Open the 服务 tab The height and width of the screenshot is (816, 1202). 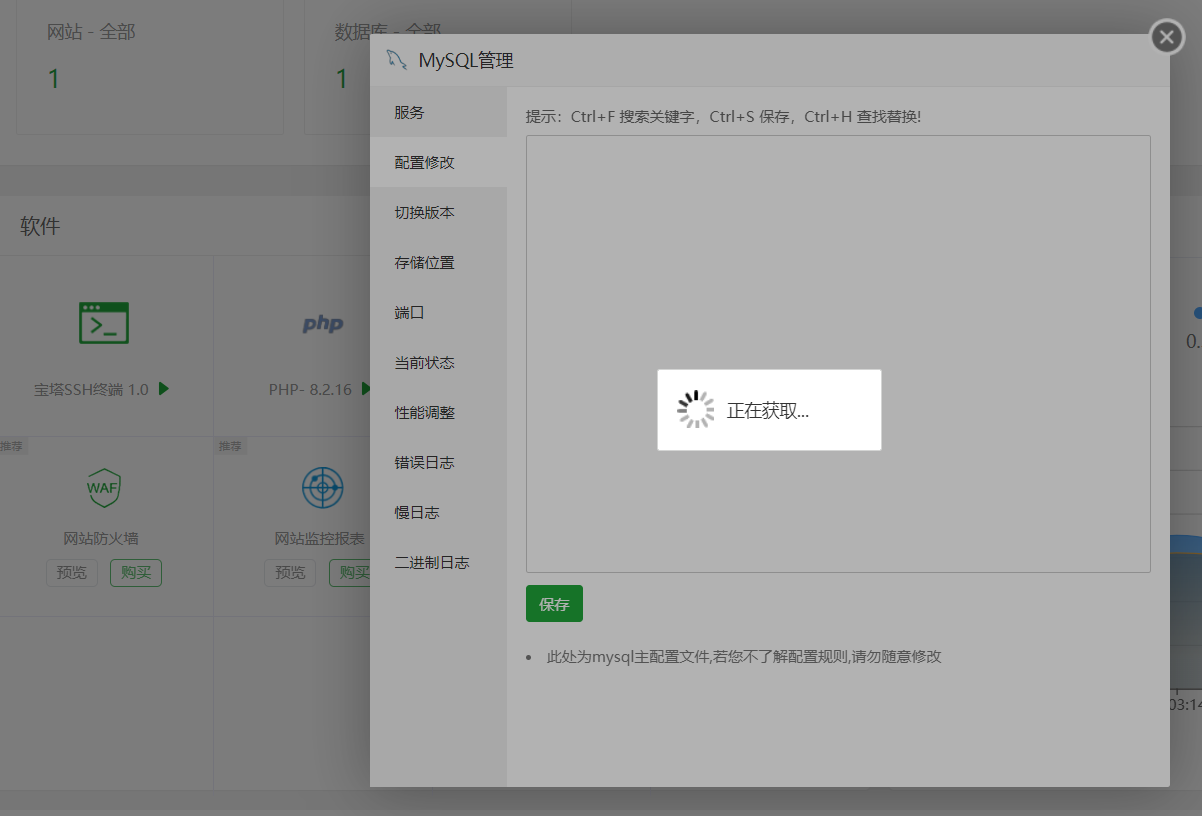(438, 113)
